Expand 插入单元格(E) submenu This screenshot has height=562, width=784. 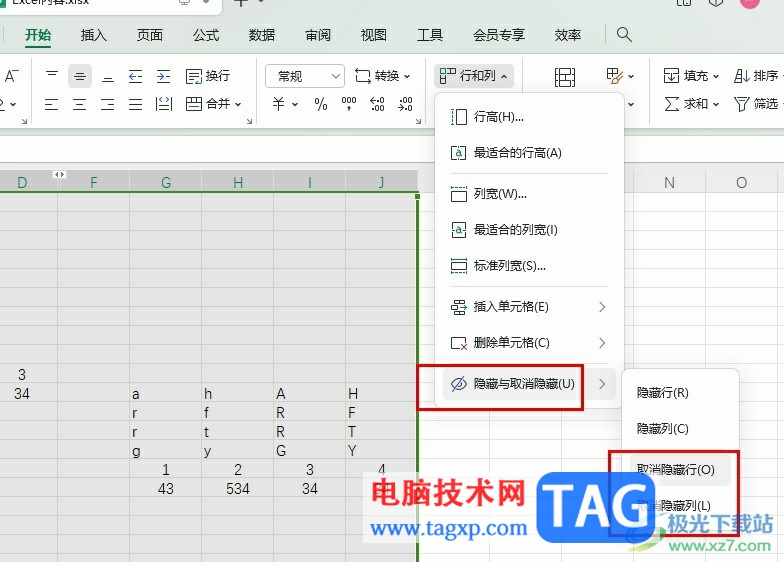point(530,306)
